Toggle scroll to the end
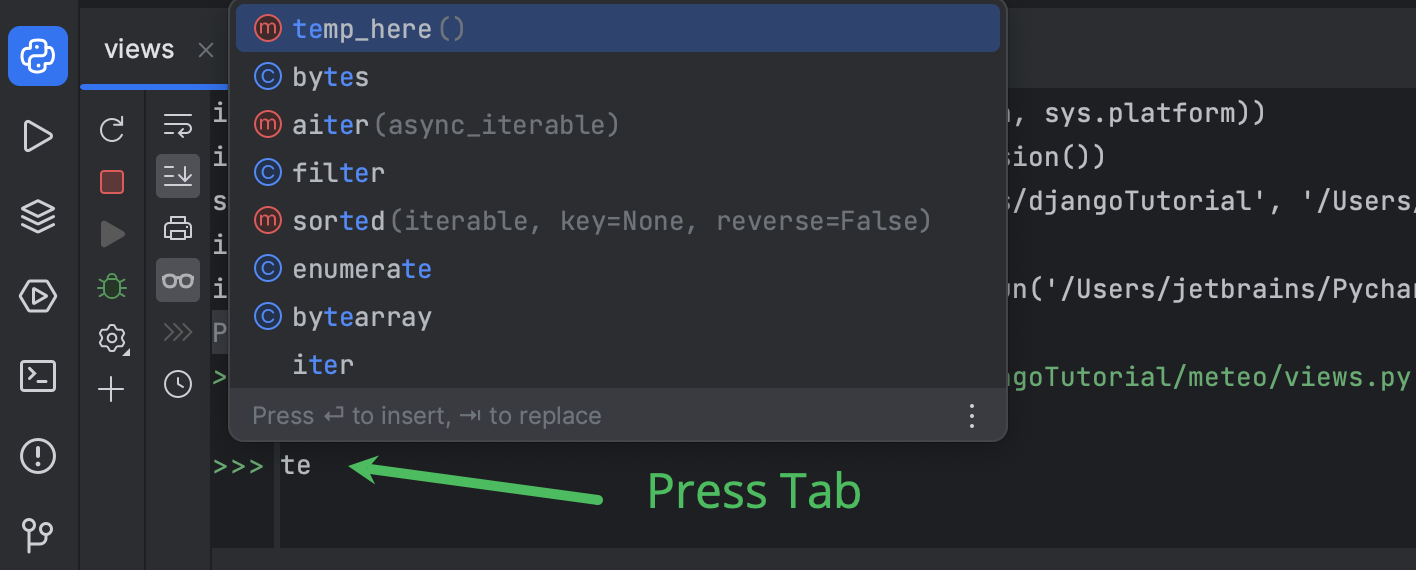Screen dimensions: 1416x570 (x=178, y=176)
